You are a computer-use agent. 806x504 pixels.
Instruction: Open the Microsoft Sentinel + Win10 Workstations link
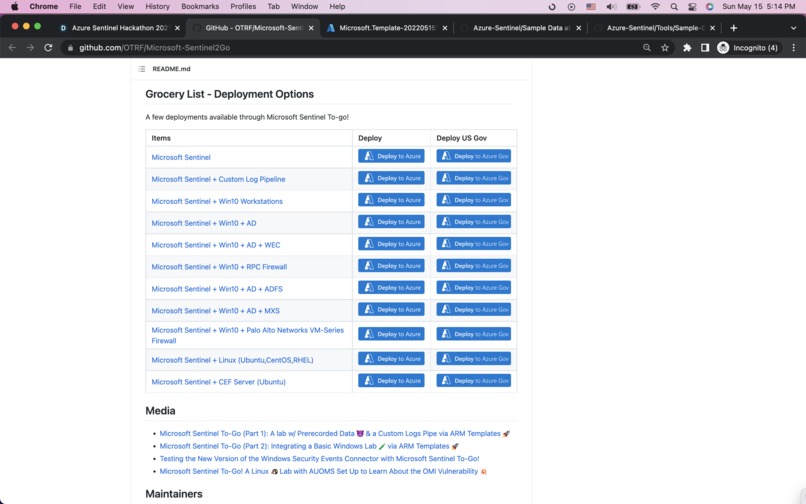tap(217, 201)
